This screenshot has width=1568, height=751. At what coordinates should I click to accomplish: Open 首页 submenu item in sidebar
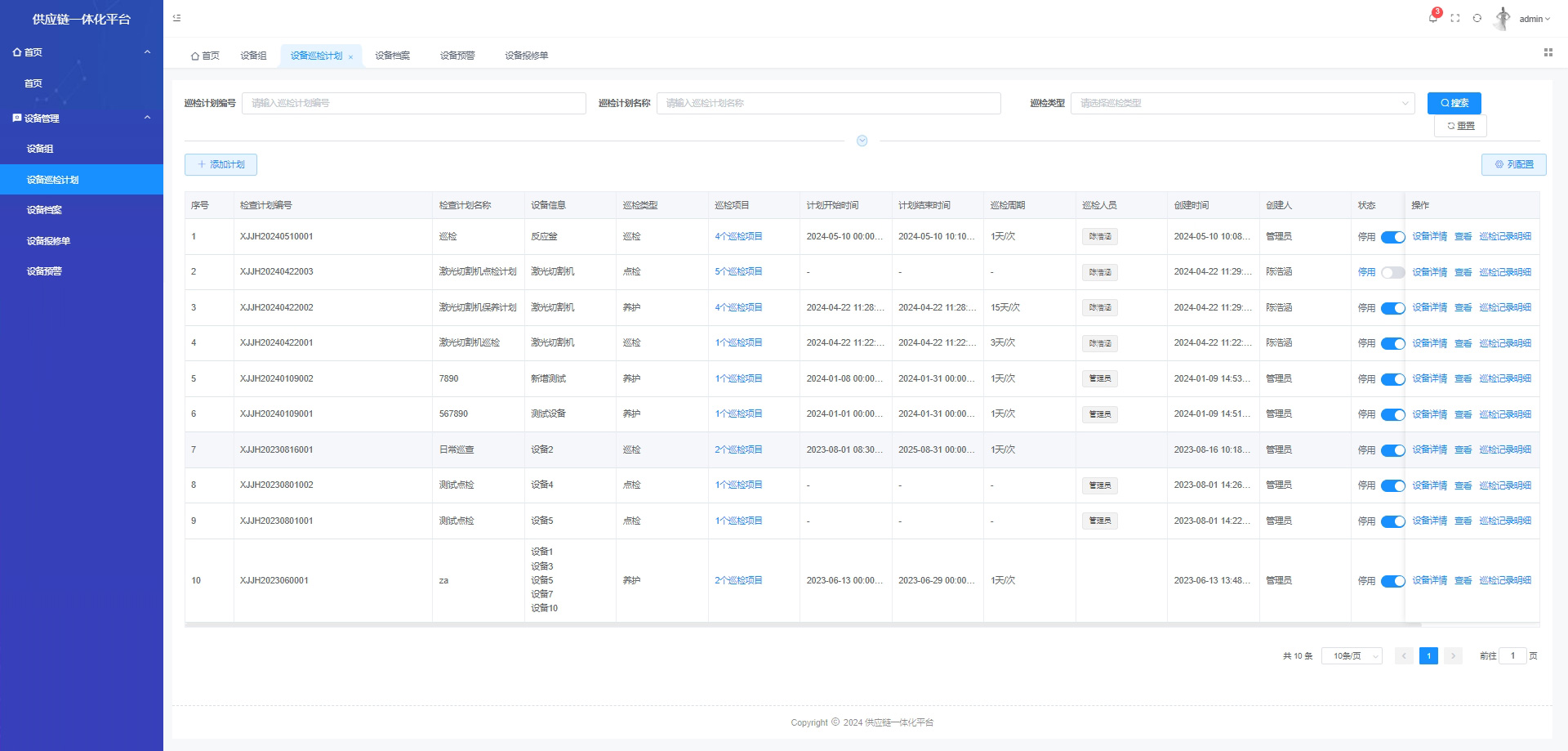coord(82,83)
